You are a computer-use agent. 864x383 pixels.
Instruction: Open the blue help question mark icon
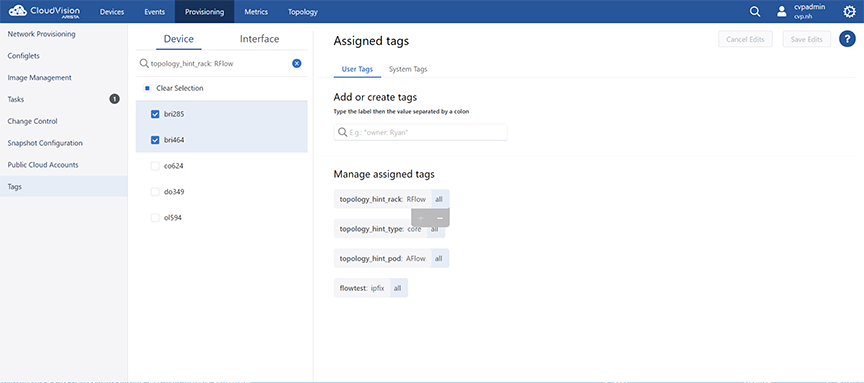tap(847, 39)
